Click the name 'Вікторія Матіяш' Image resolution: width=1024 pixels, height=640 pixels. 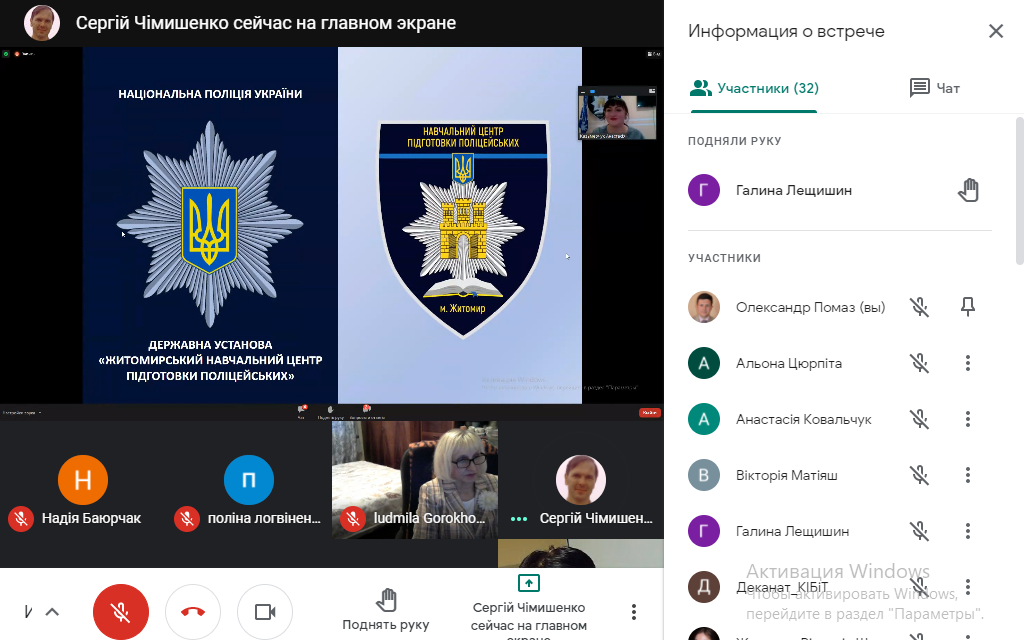(x=787, y=475)
